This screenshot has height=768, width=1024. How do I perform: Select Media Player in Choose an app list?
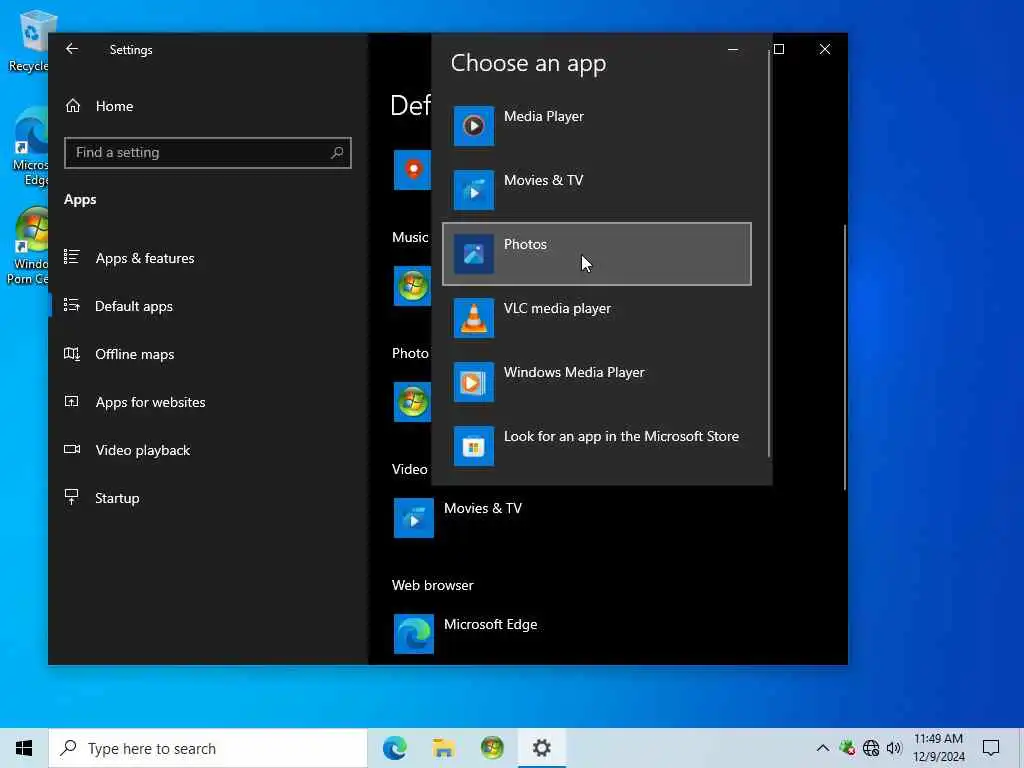597,125
